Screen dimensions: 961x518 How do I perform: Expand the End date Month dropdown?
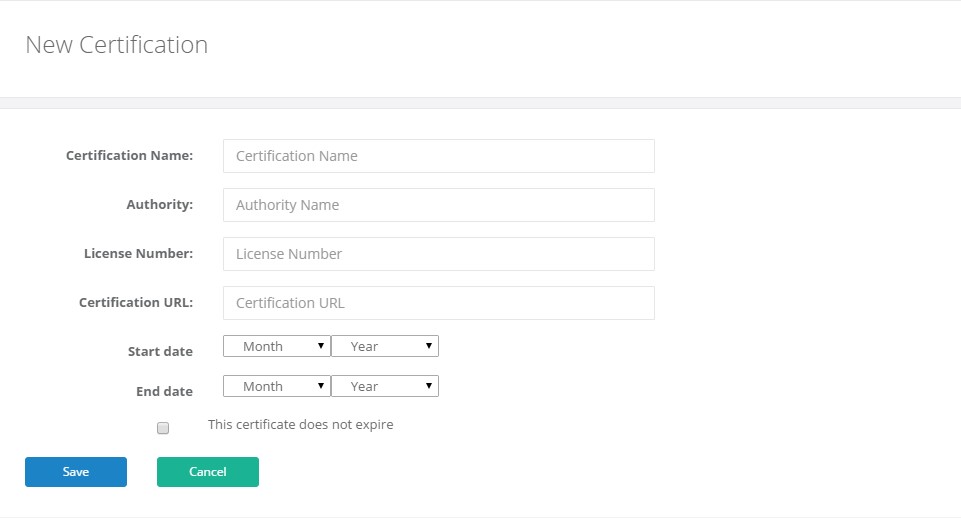pos(276,386)
